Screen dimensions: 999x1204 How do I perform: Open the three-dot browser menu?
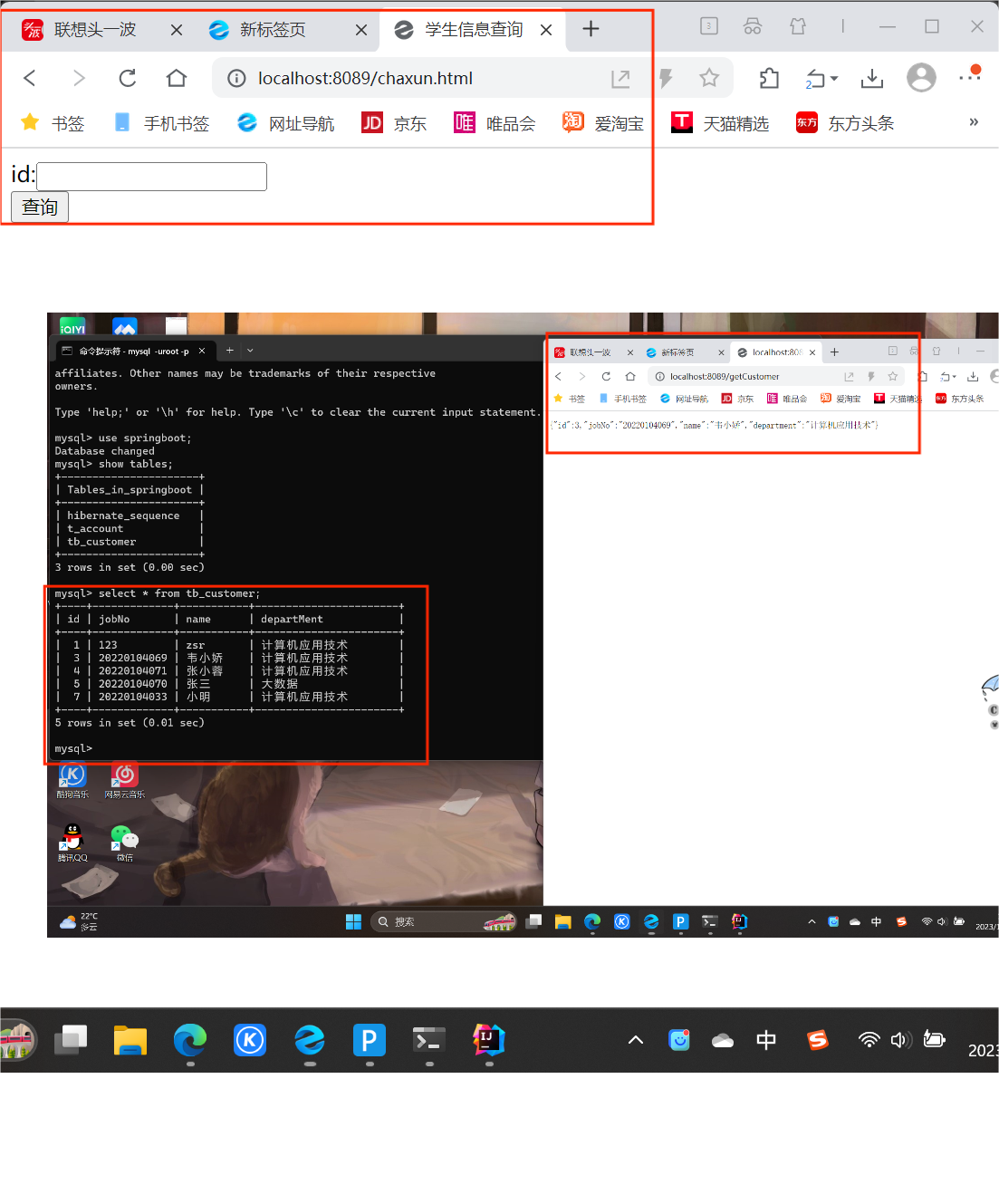pos(969,78)
